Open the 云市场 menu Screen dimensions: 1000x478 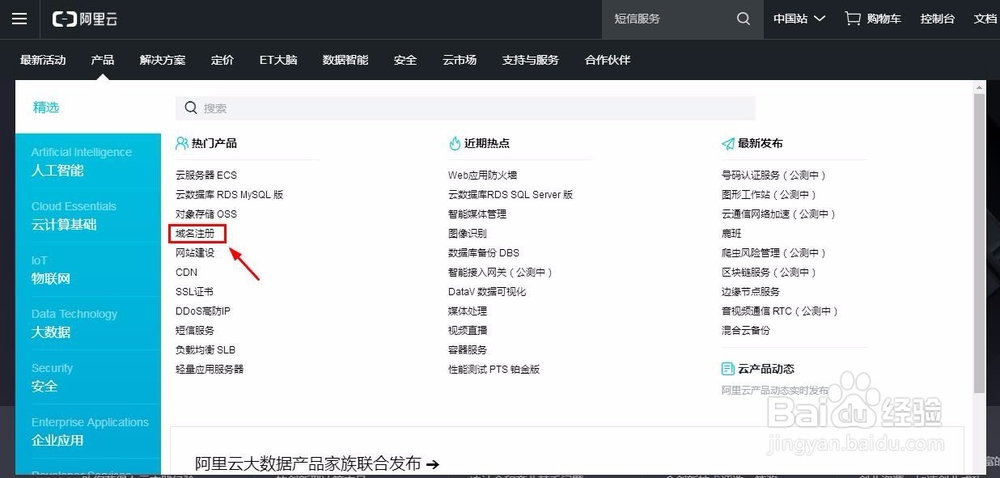click(459, 60)
